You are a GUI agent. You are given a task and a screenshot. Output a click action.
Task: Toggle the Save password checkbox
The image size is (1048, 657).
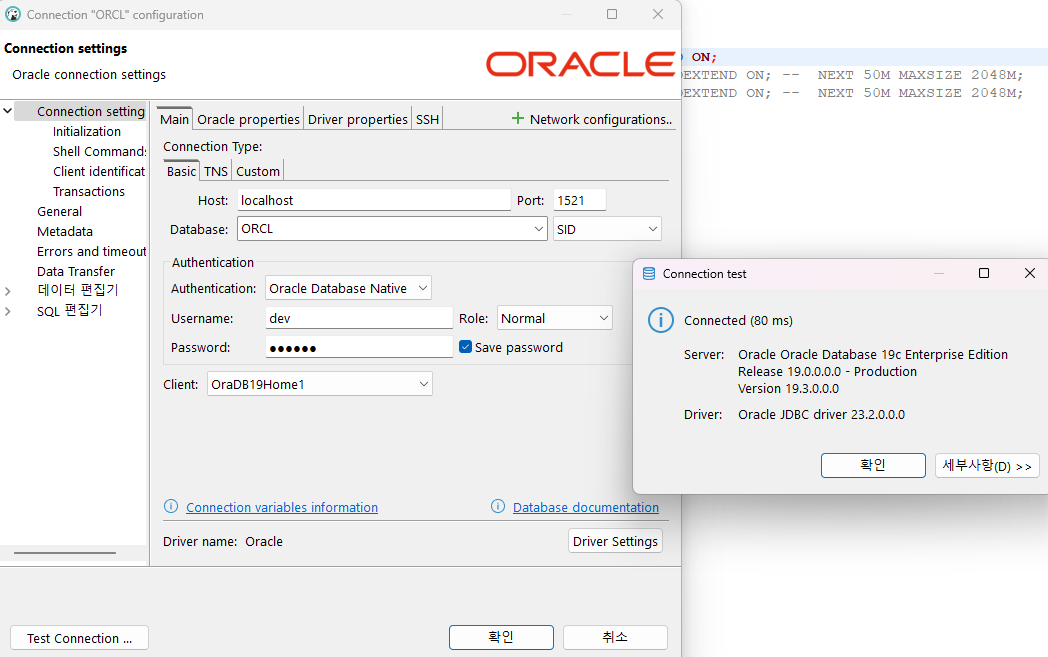coord(466,347)
